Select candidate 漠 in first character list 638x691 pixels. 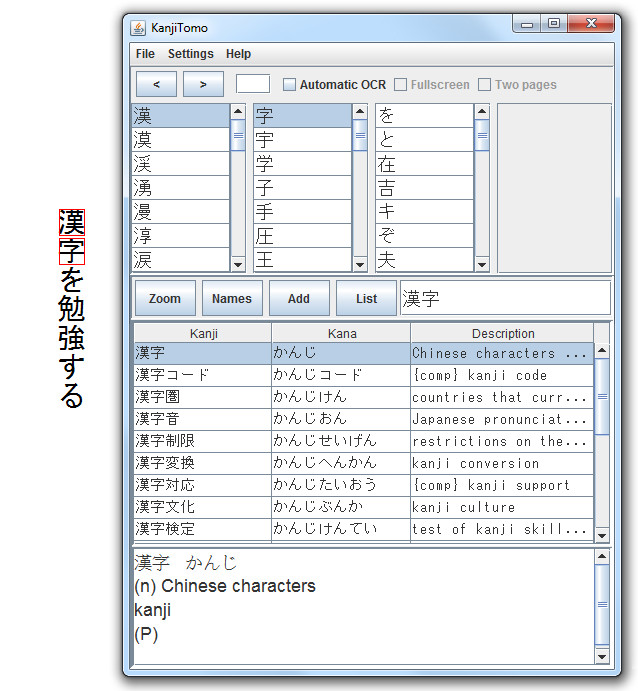click(180, 140)
